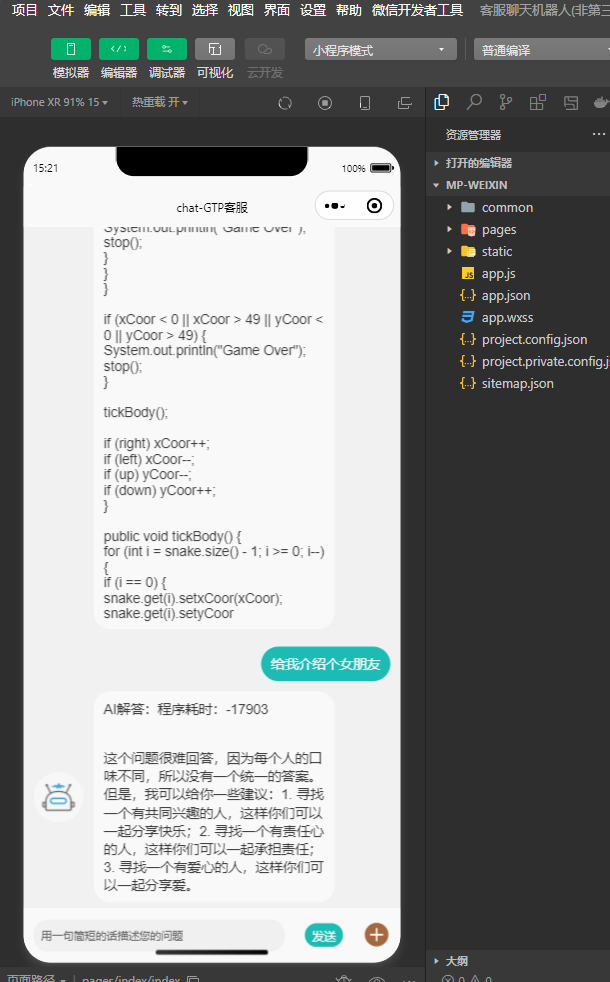
Task: Open the 普通编译 compile mode dropdown
Action: pos(542,49)
